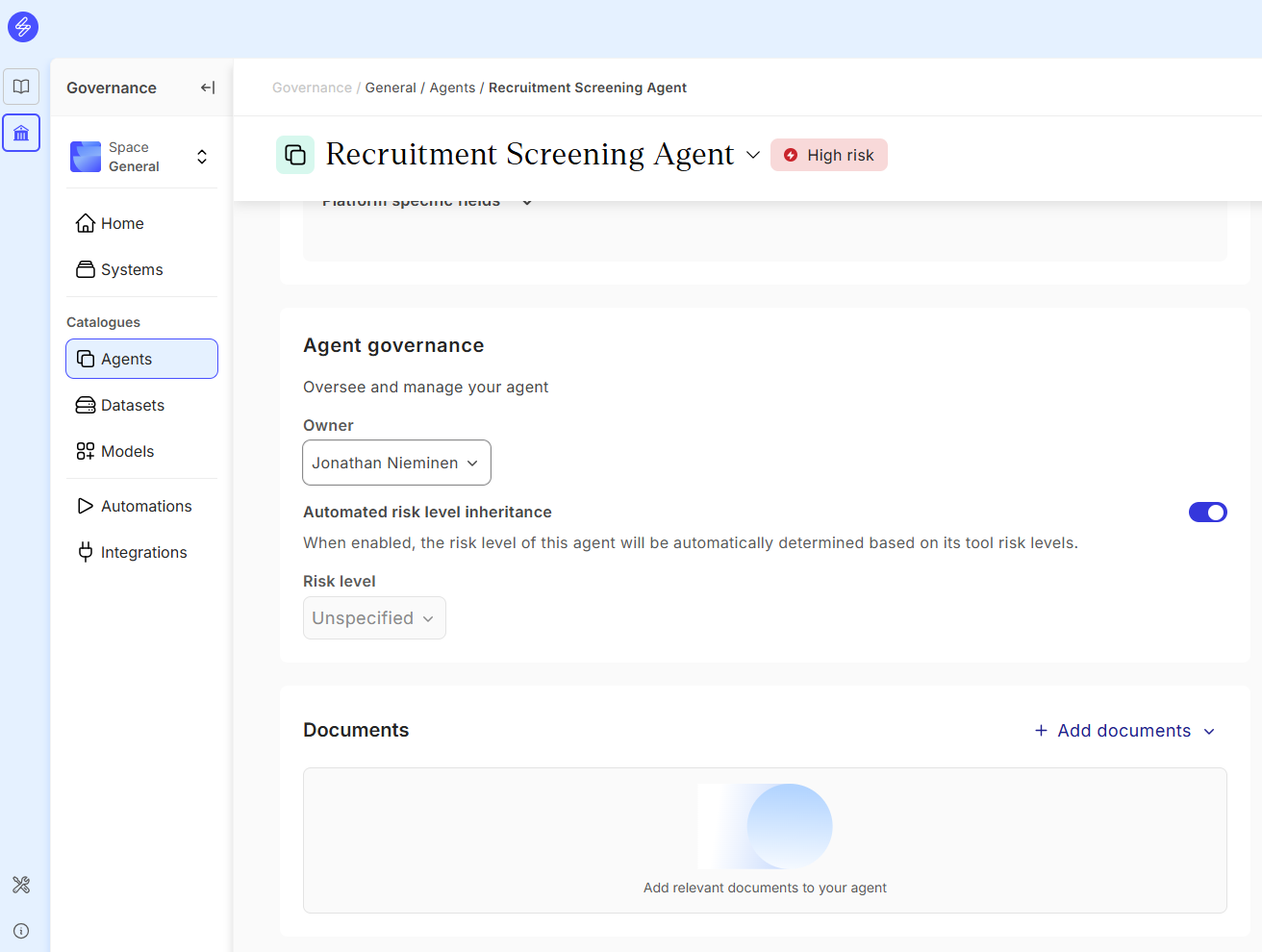1262x952 pixels.
Task: Expand the Risk level Unspecified dropdown
Action: click(x=374, y=618)
